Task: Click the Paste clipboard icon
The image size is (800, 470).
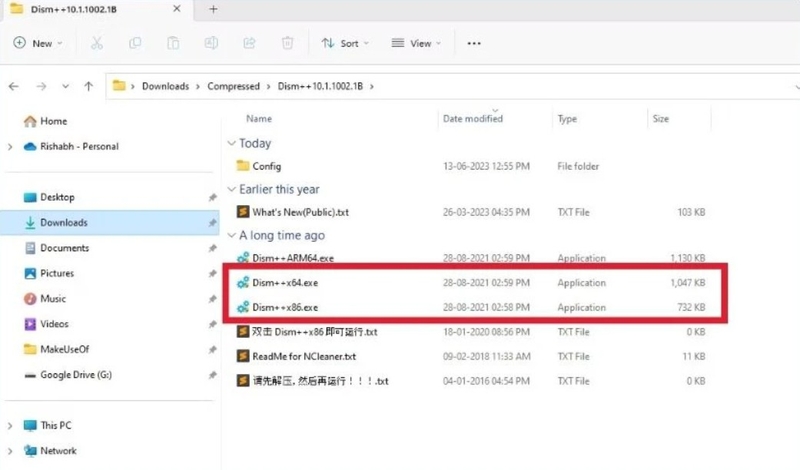Action: point(173,43)
